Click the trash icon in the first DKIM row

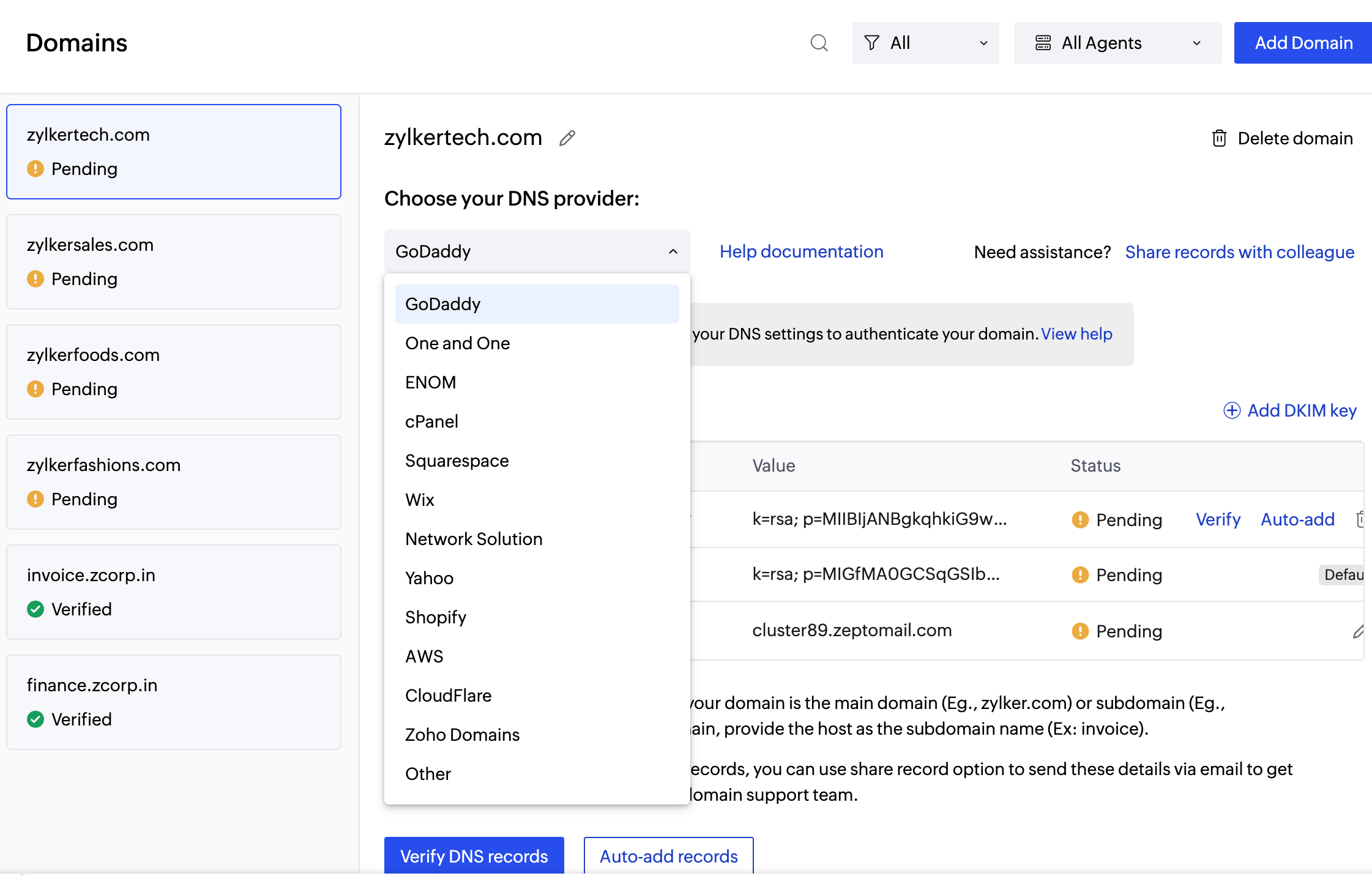click(x=1361, y=519)
